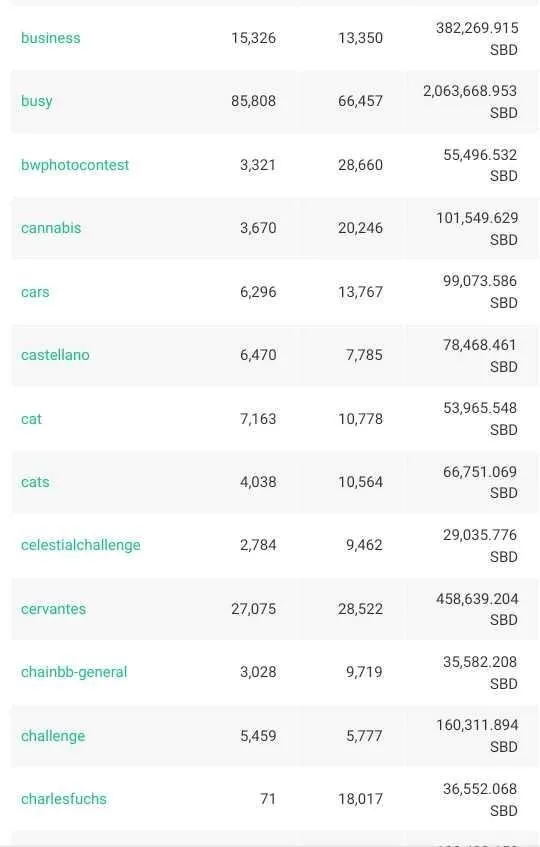Open the cannabis tag link
Screen dimensions: 540x847
[51, 228]
